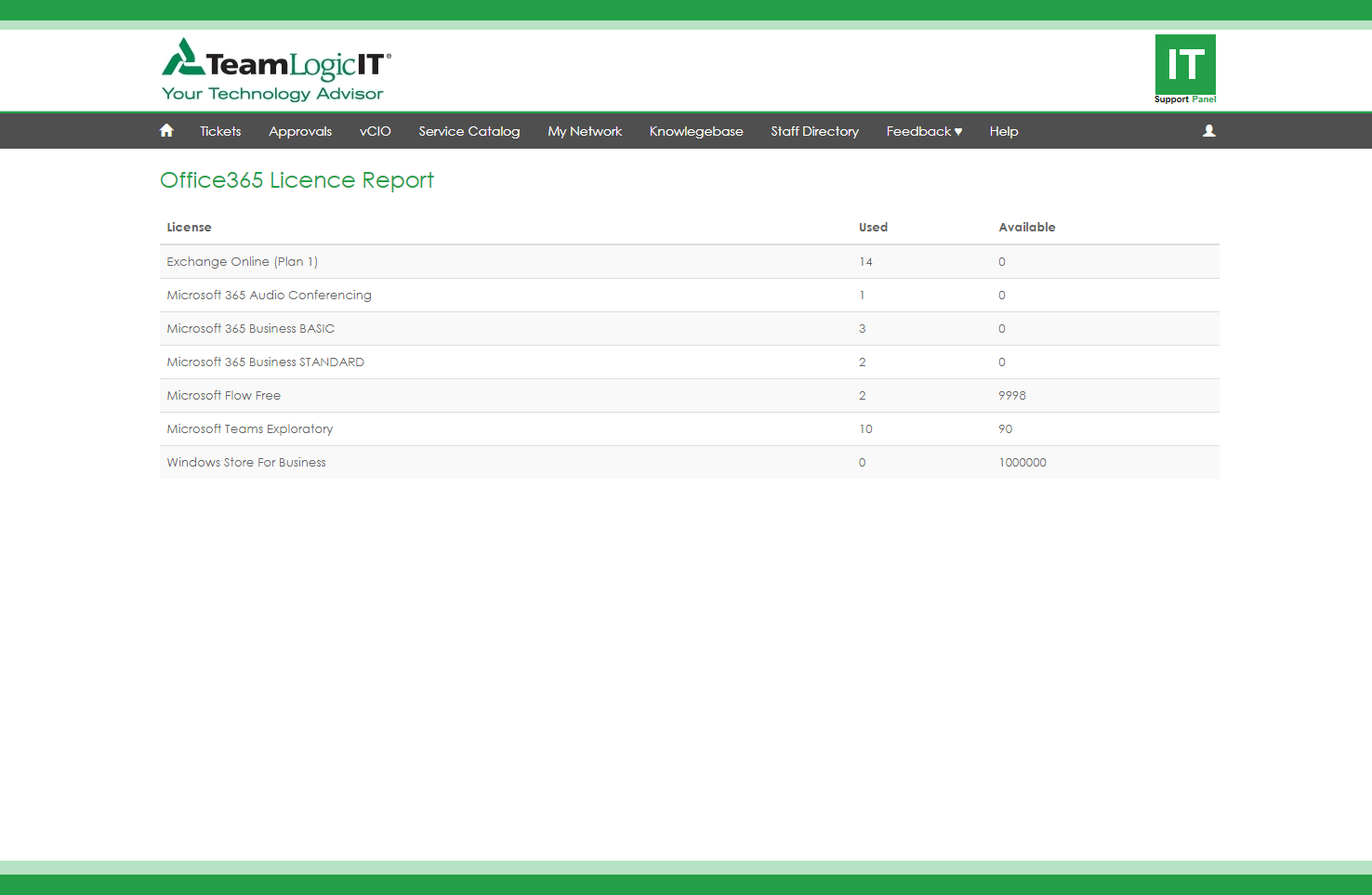Click available value 1000000 for Windows Store

coord(1022,463)
